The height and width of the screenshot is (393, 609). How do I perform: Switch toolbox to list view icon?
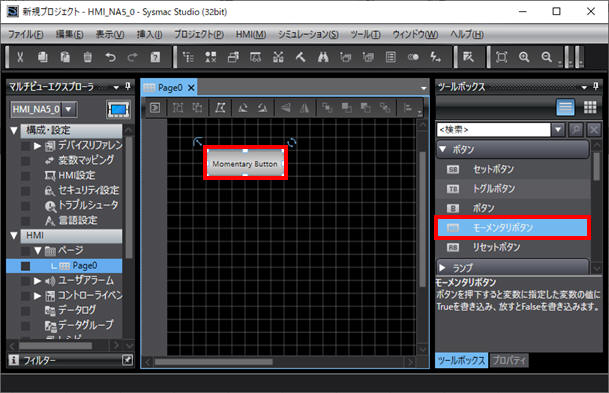click(565, 108)
